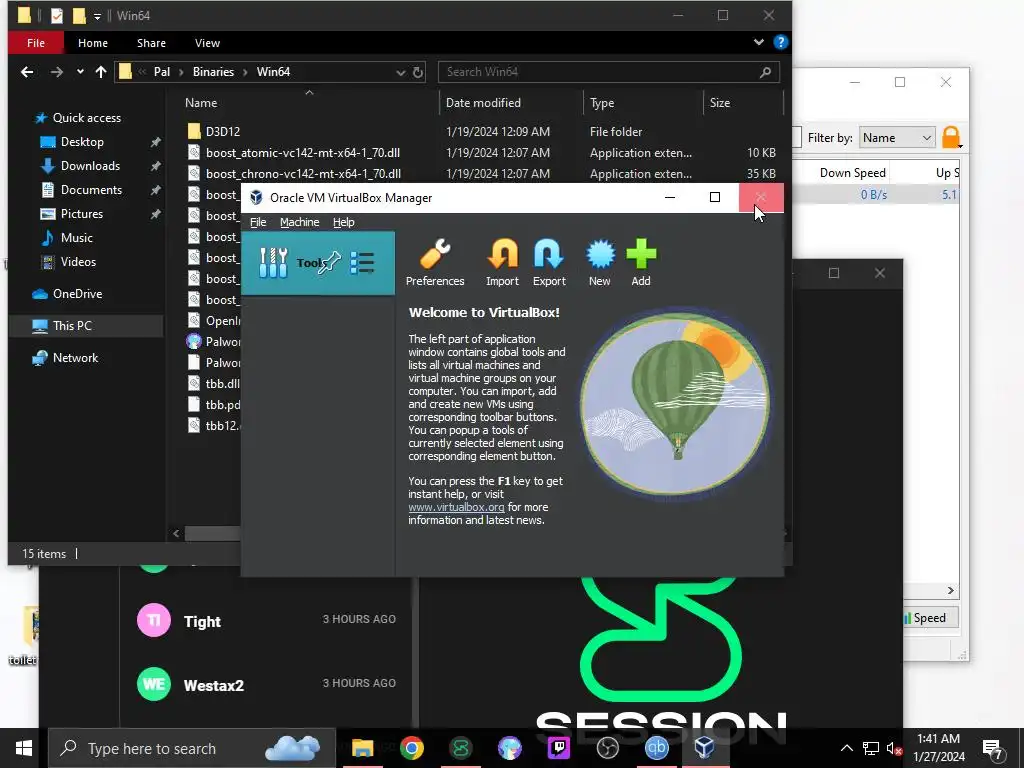Click the Speed button in qBittorrent status bar
The width and height of the screenshot is (1024, 768).
pyautogui.click(x=929, y=618)
